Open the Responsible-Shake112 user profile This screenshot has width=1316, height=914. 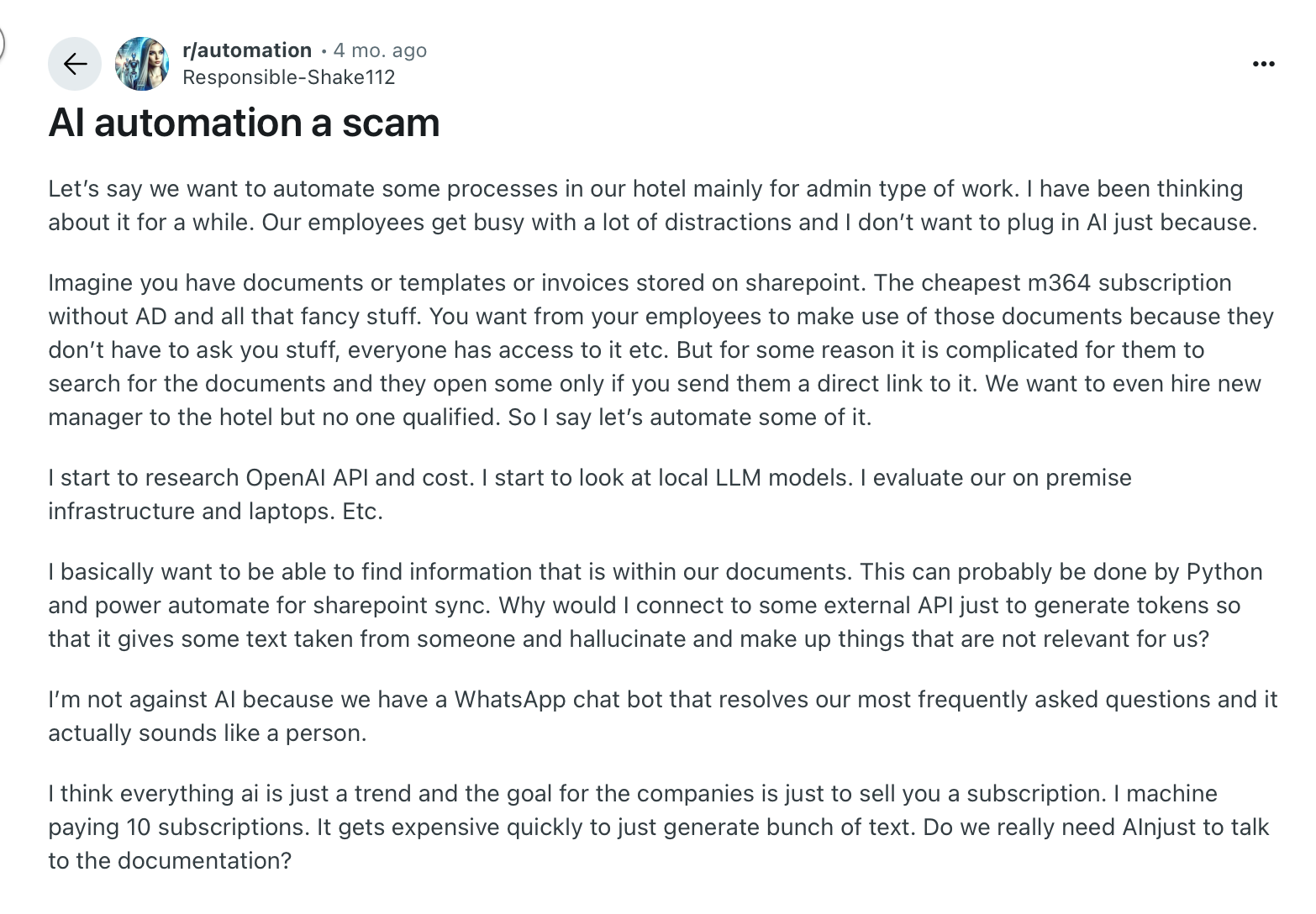point(288,77)
